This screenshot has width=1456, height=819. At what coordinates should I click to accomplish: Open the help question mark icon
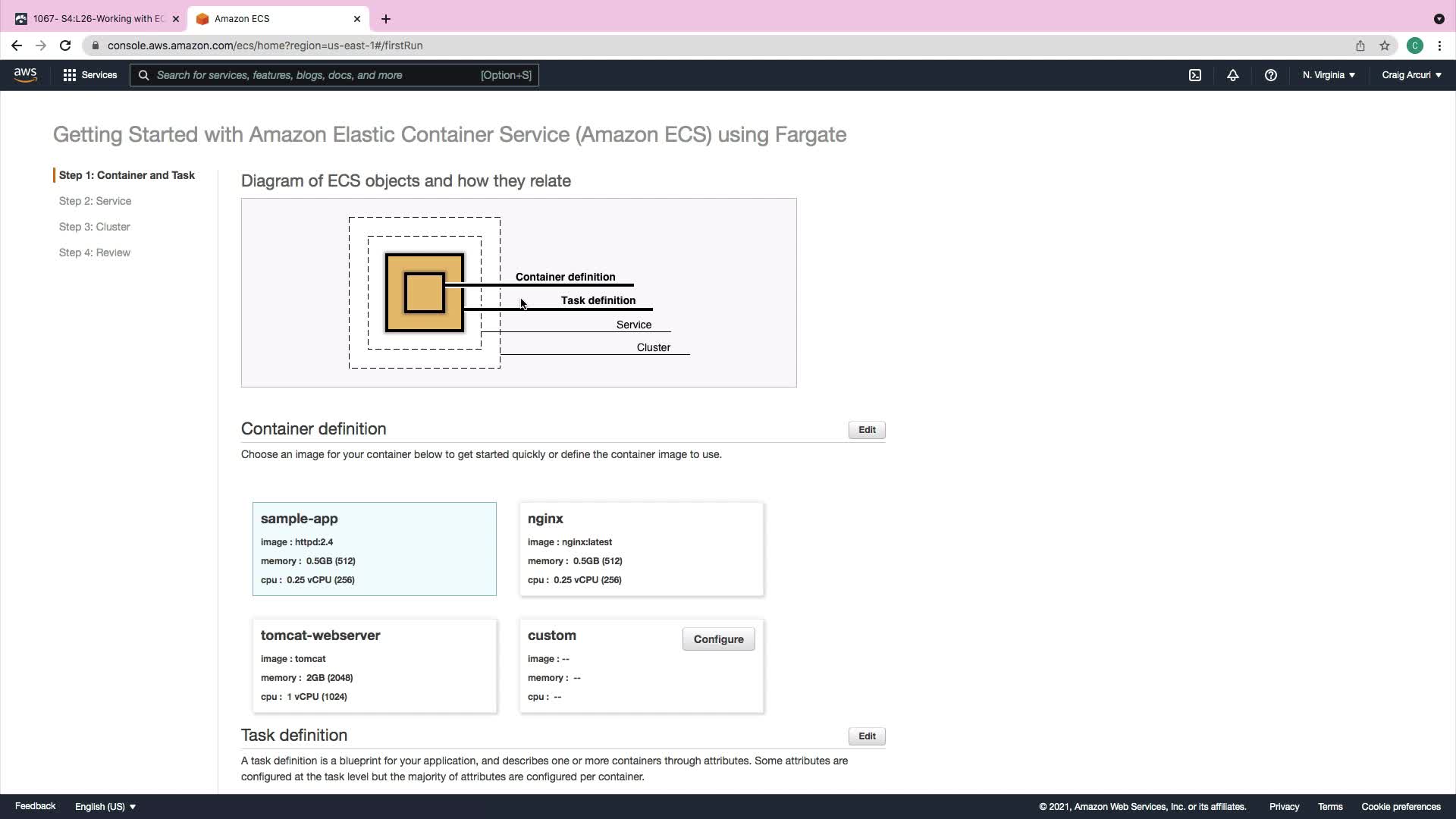(x=1270, y=75)
